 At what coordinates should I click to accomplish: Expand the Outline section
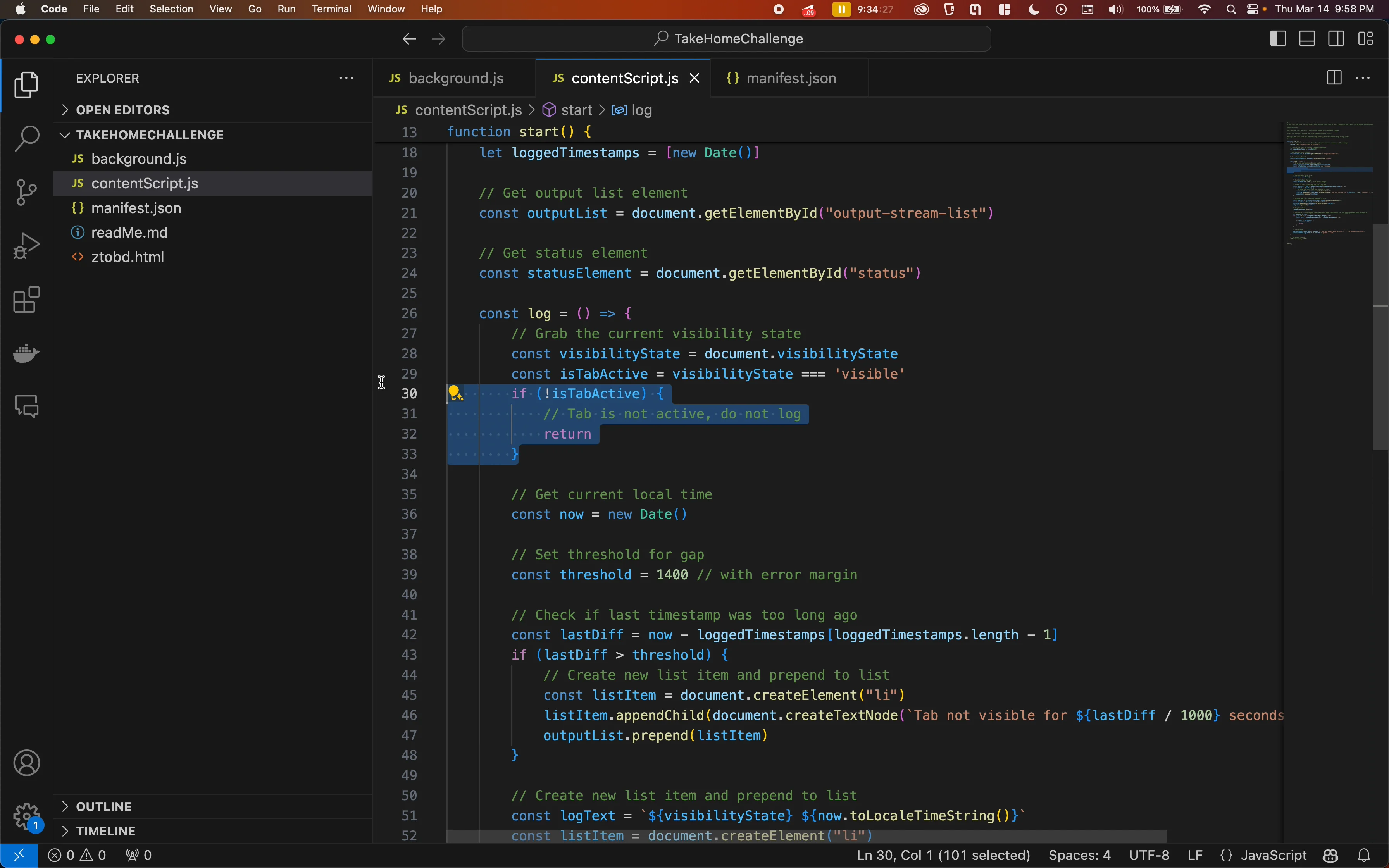point(212,806)
